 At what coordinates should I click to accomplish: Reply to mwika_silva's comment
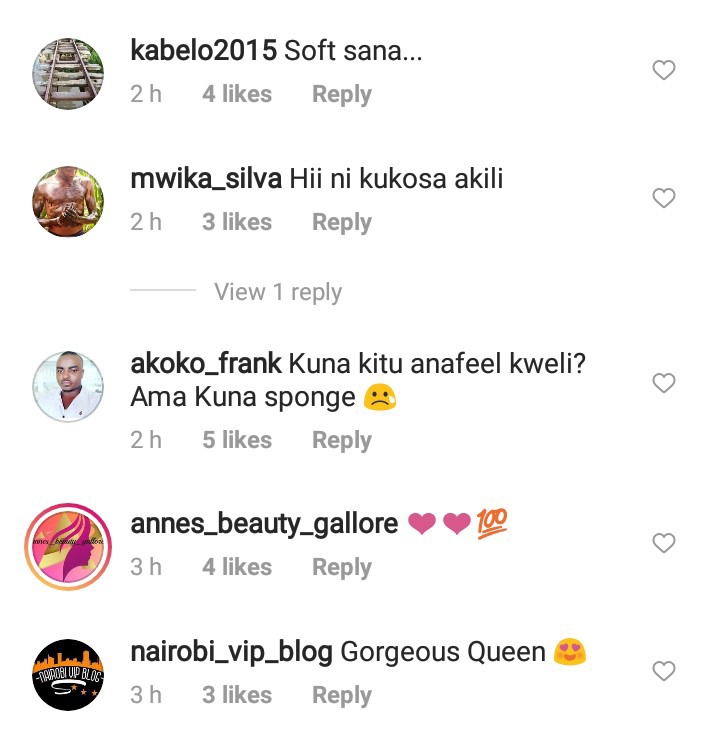coord(341,222)
